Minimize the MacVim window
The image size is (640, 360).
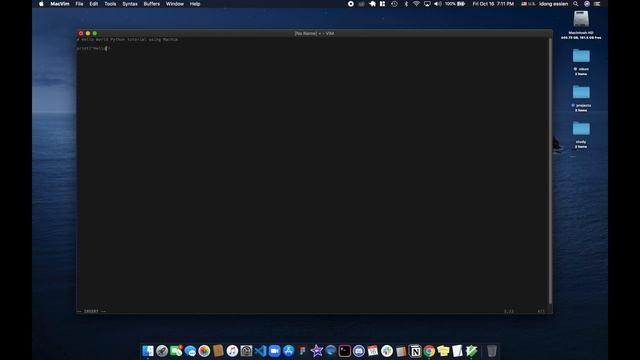[x=88, y=33]
